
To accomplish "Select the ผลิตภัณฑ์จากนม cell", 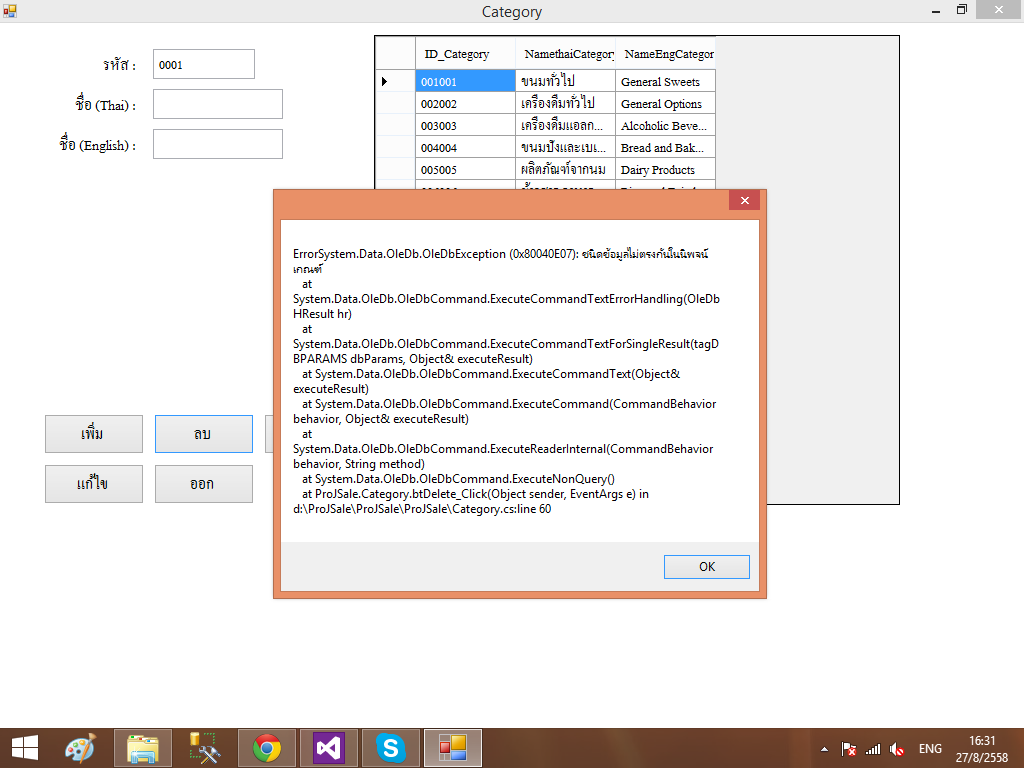I will point(566,170).
